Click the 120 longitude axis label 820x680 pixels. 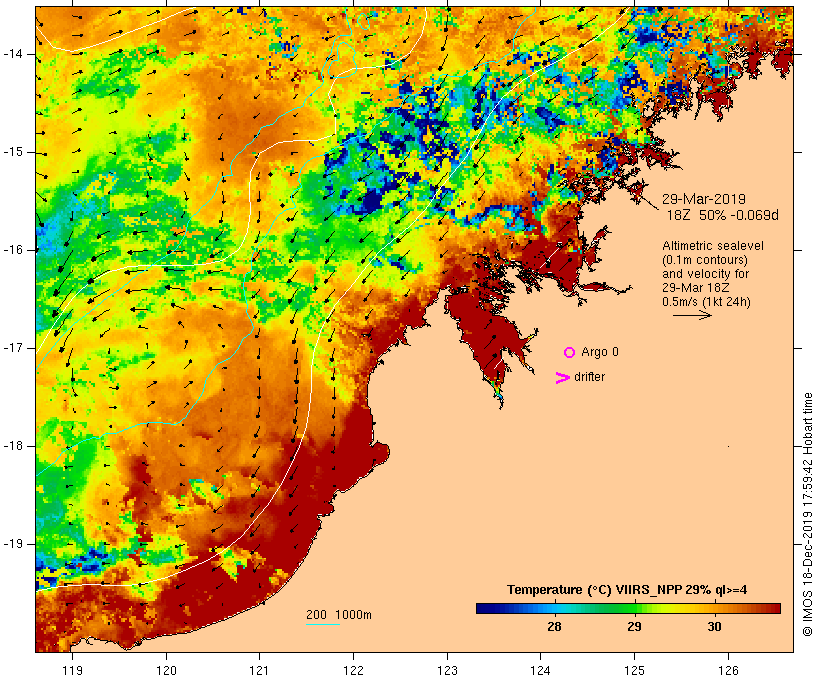[x=166, y=670]
